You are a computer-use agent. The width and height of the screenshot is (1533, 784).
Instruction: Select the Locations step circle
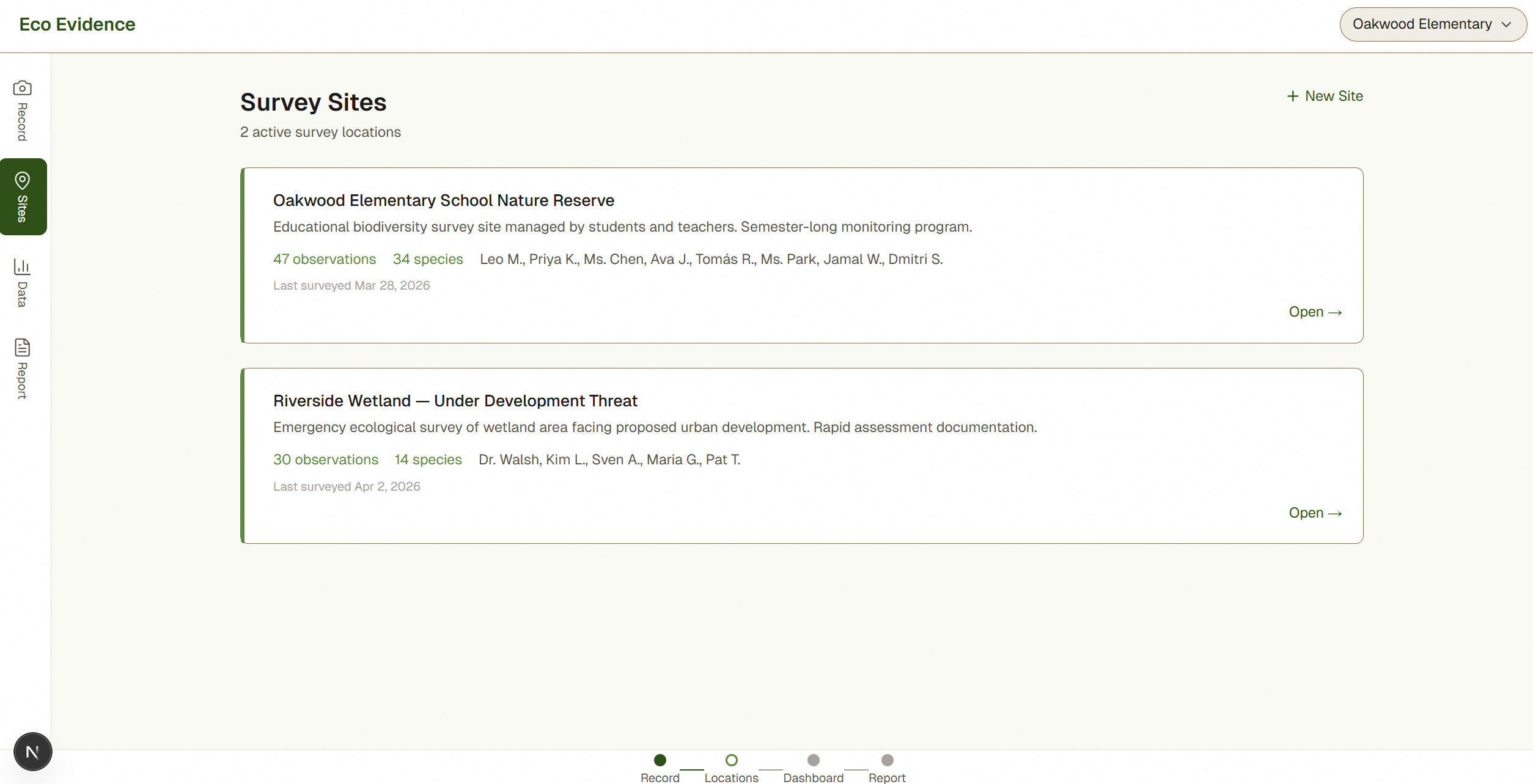[x=731, y=760]
